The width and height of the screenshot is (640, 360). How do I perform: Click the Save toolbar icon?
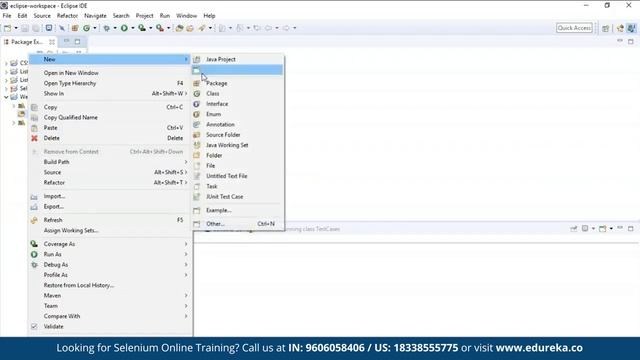point(25,28)
